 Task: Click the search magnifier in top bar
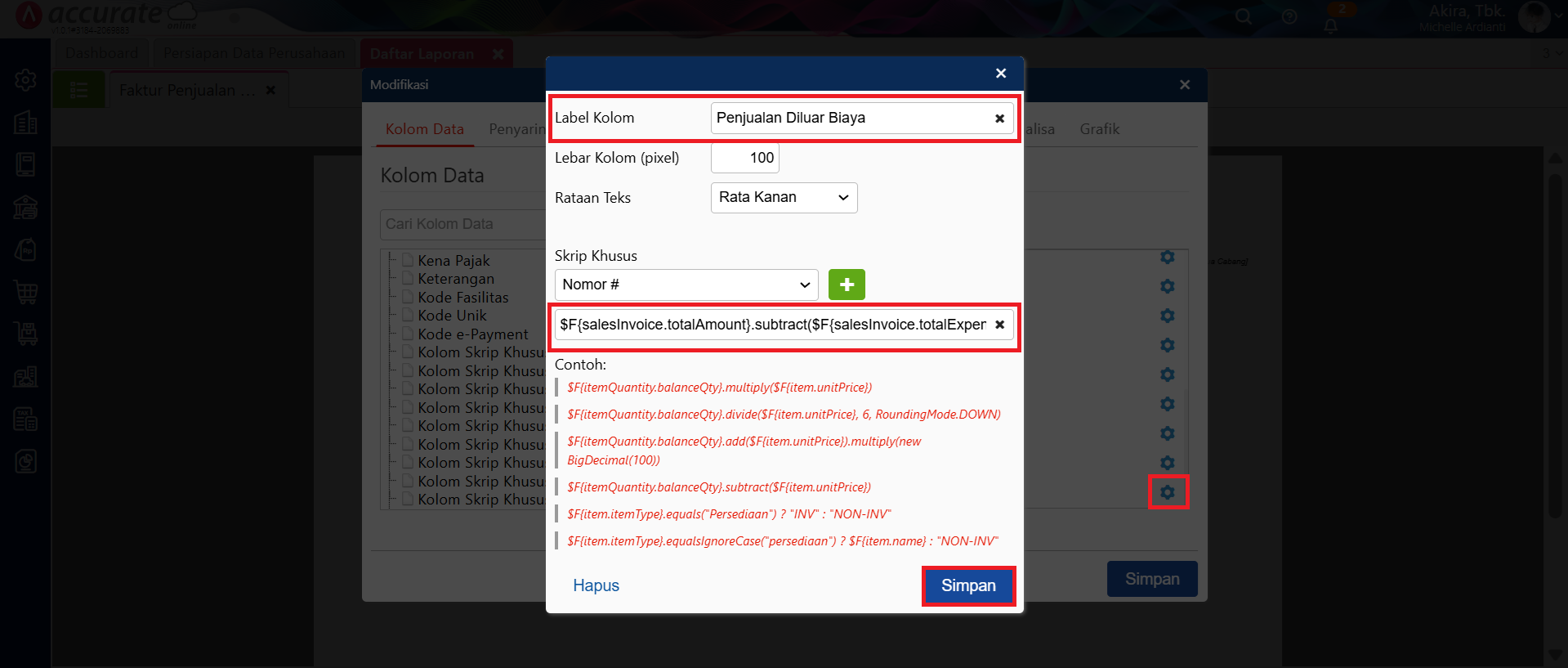point(1243,16)
